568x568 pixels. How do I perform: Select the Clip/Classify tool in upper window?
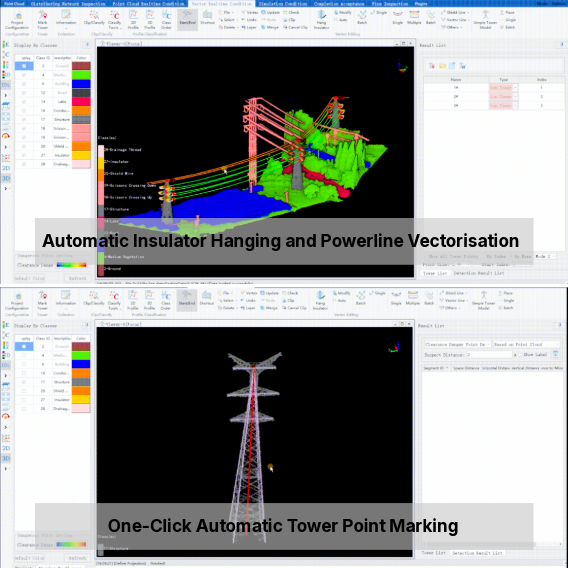pyautogui.click(x=94, y=18)
